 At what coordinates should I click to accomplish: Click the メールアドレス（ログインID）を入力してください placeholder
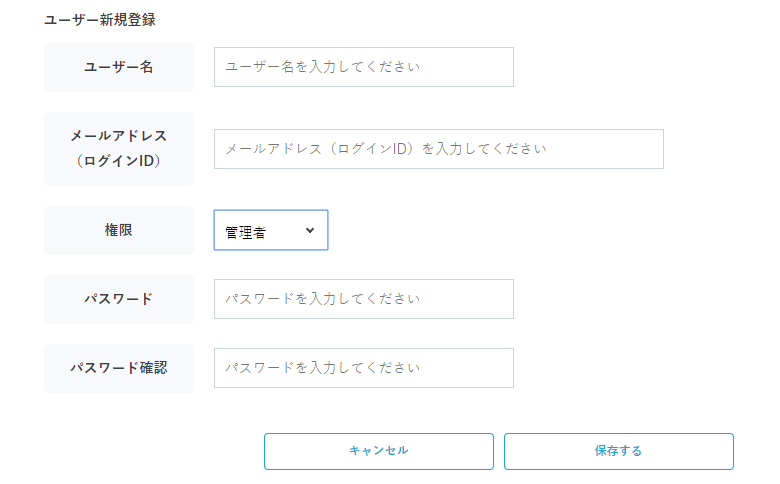386,149
